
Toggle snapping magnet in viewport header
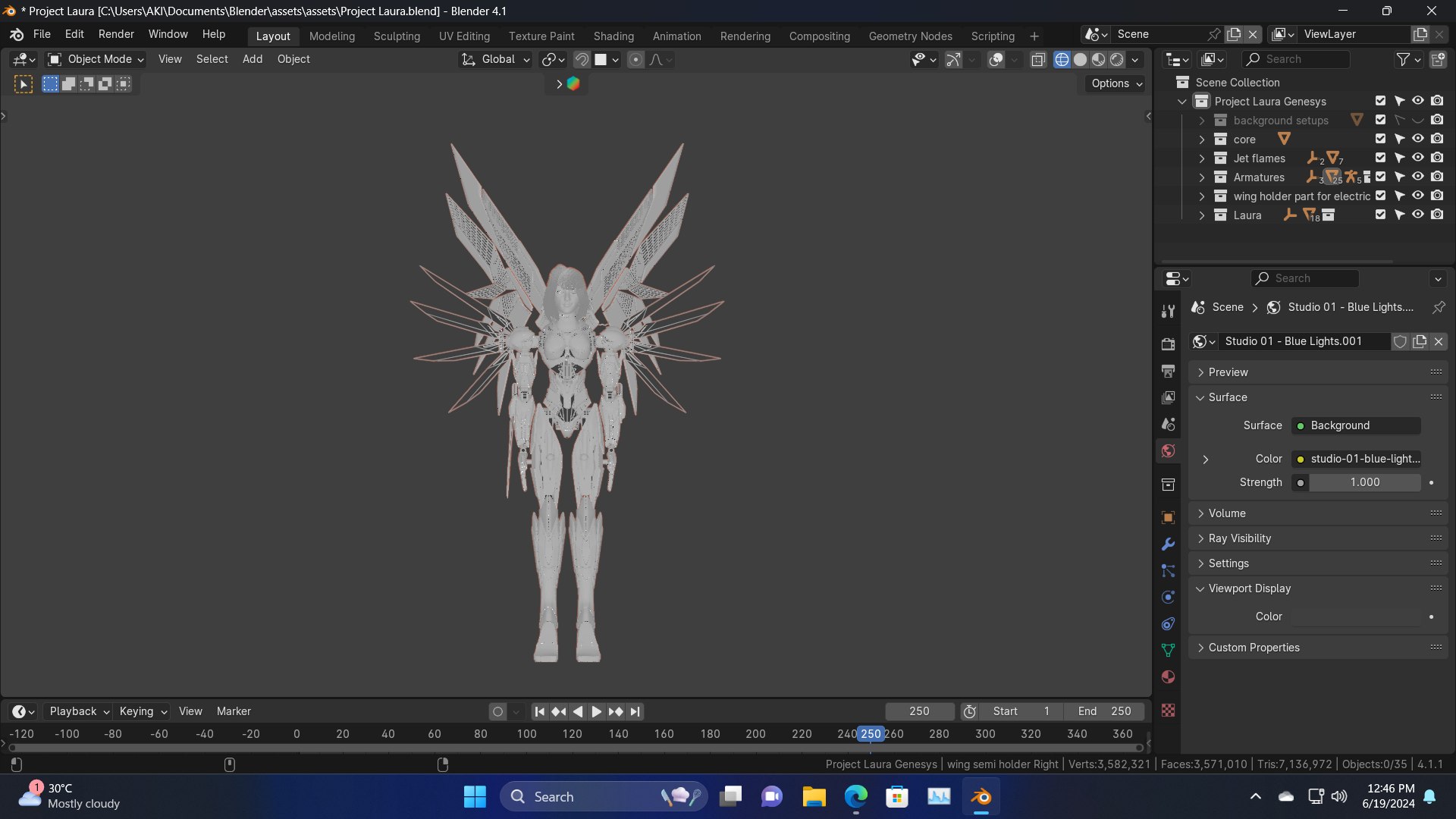(582, 59)
